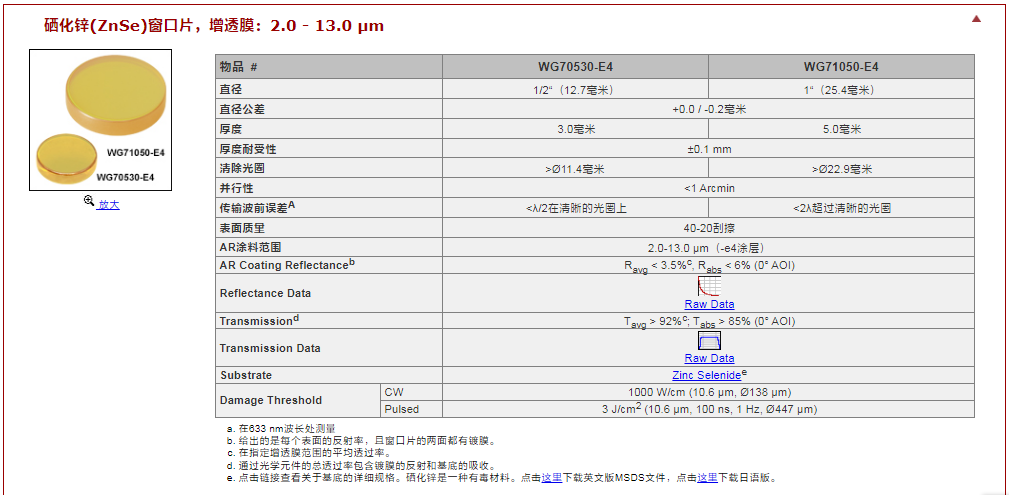
Task: Select the WG70530-E4 column header
Action: [x=575, y=67]
